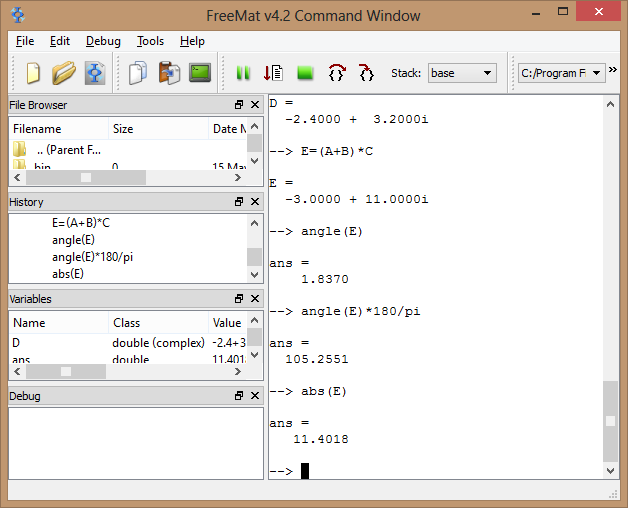Select angle(E) entry in History

click(x=73, y=240)
